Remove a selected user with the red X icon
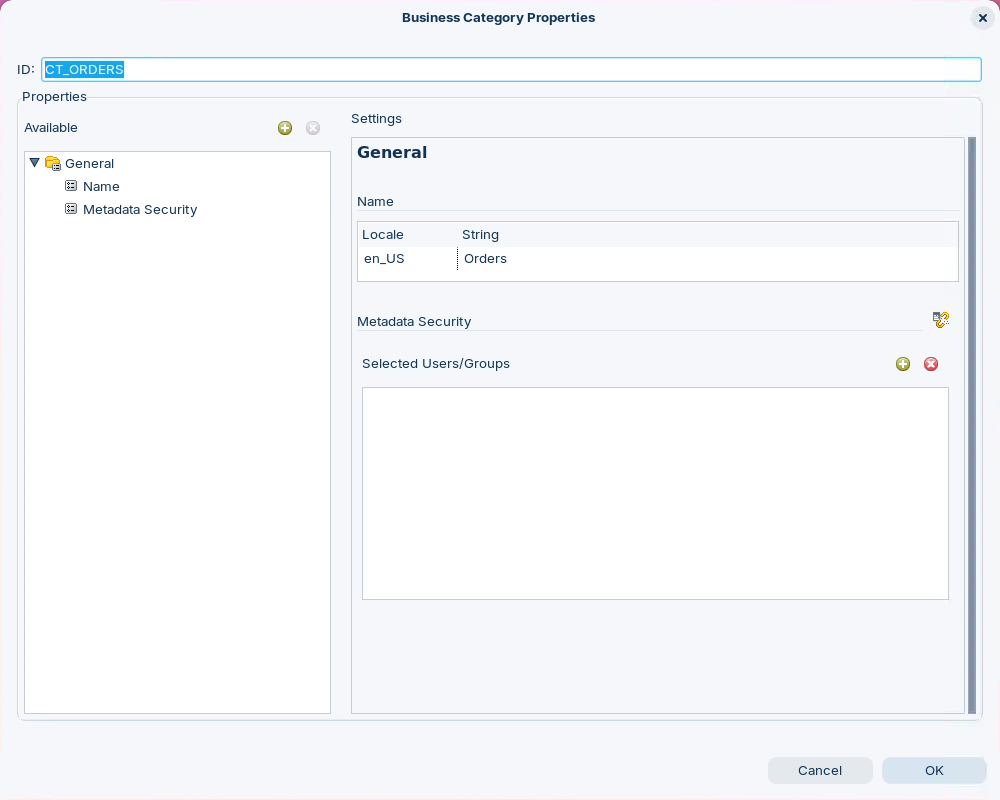 click(931, 364)
